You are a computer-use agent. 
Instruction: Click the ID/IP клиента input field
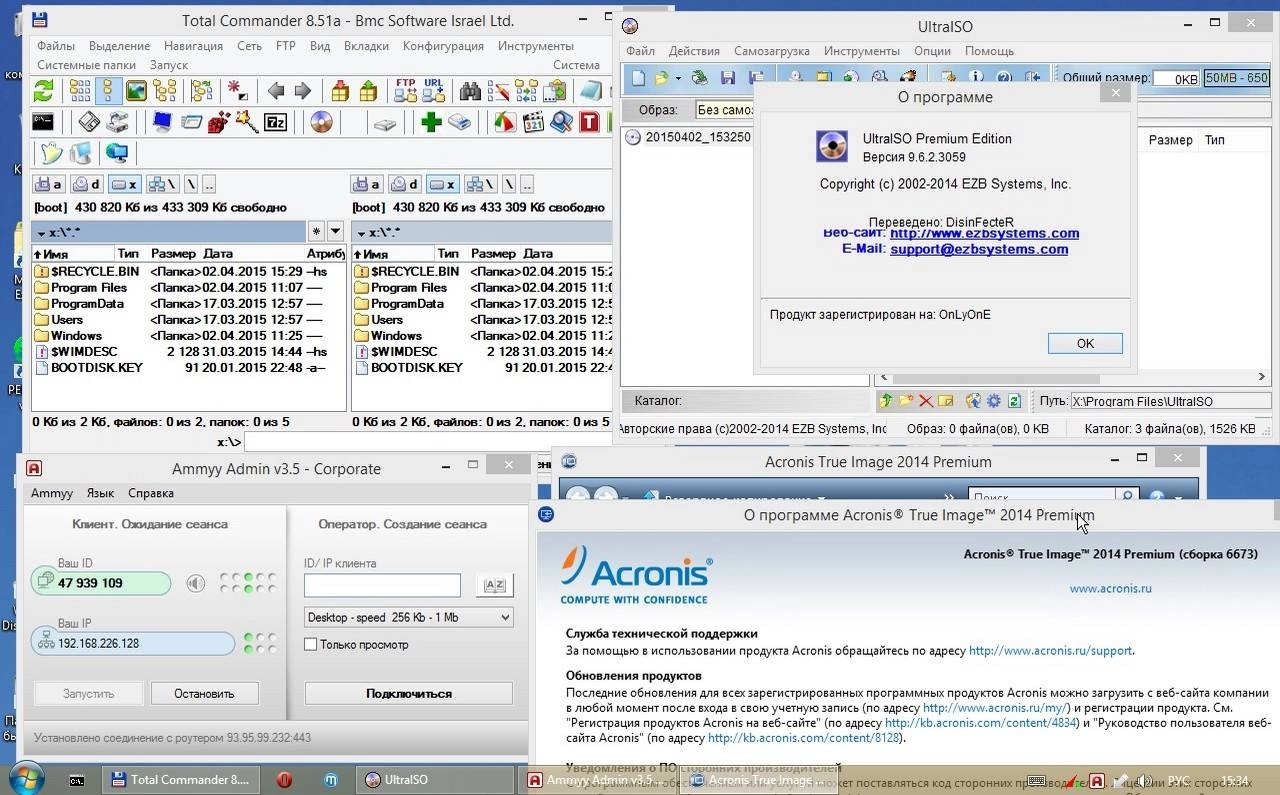tap(382, 586)
